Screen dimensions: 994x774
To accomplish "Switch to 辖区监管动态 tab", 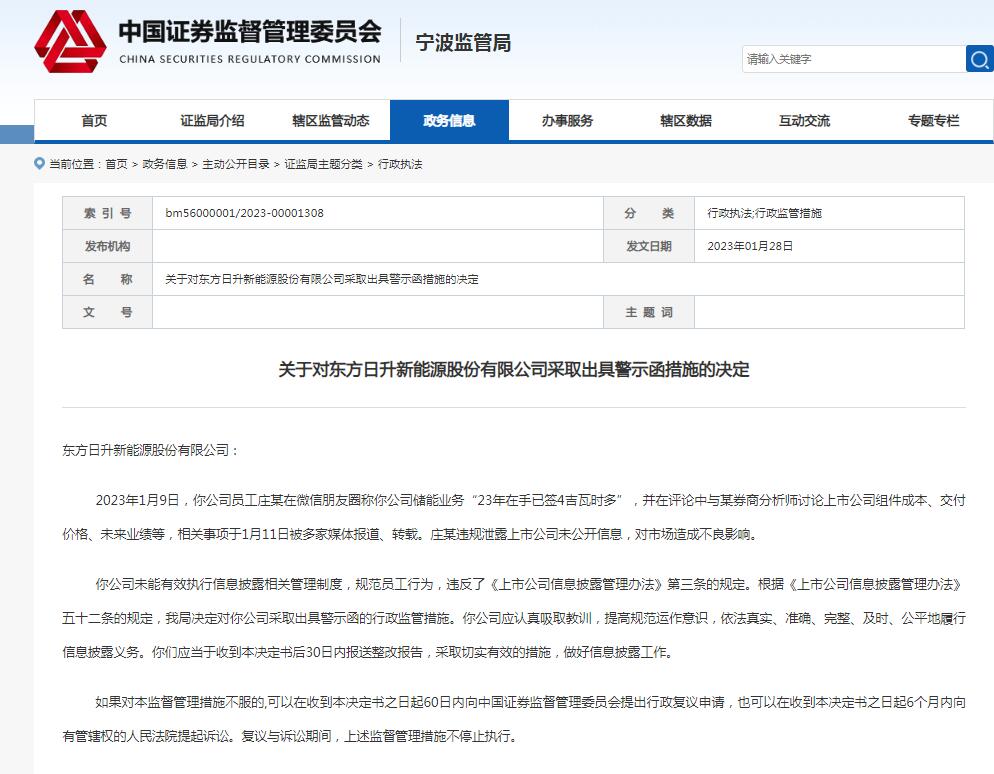I will (x=330, y=121).
